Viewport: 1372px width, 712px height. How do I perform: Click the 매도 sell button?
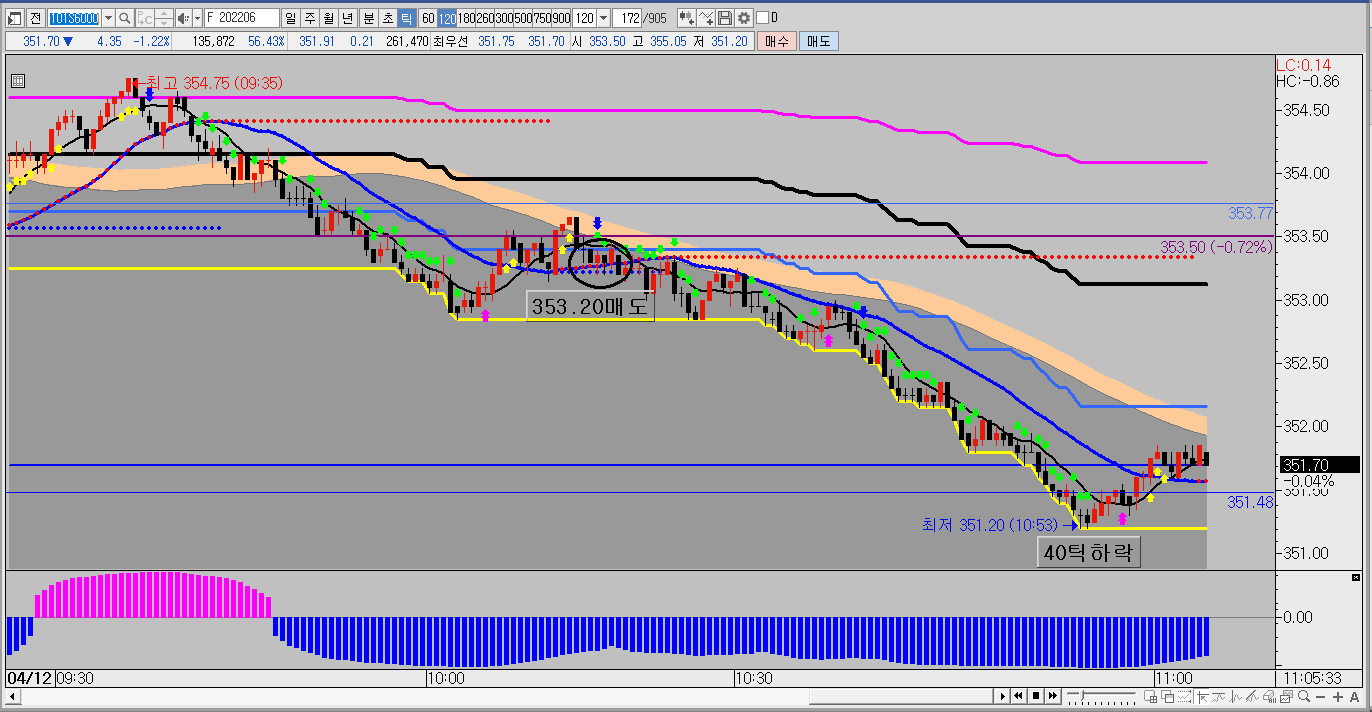tap(819, 41)
